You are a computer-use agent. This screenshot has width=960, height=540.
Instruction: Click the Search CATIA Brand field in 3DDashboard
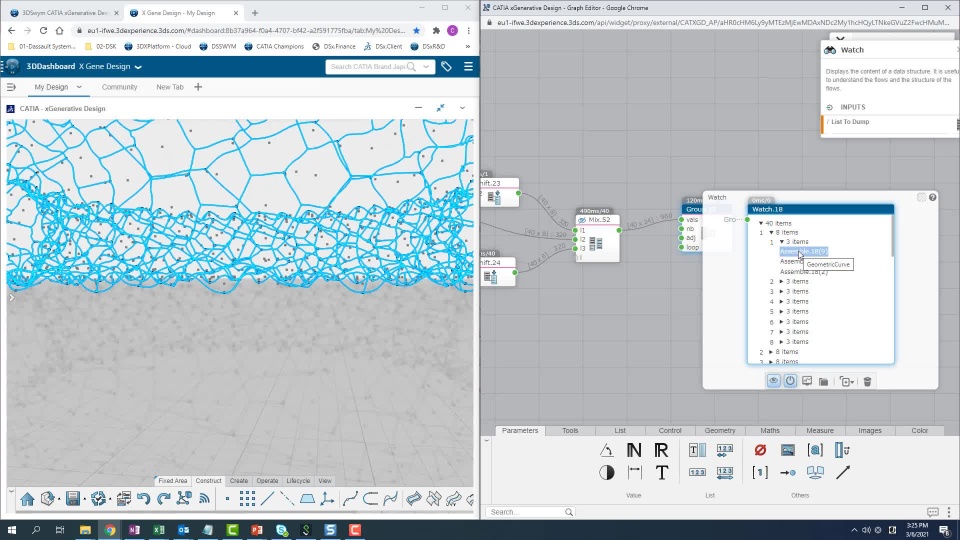click(369, 67)
